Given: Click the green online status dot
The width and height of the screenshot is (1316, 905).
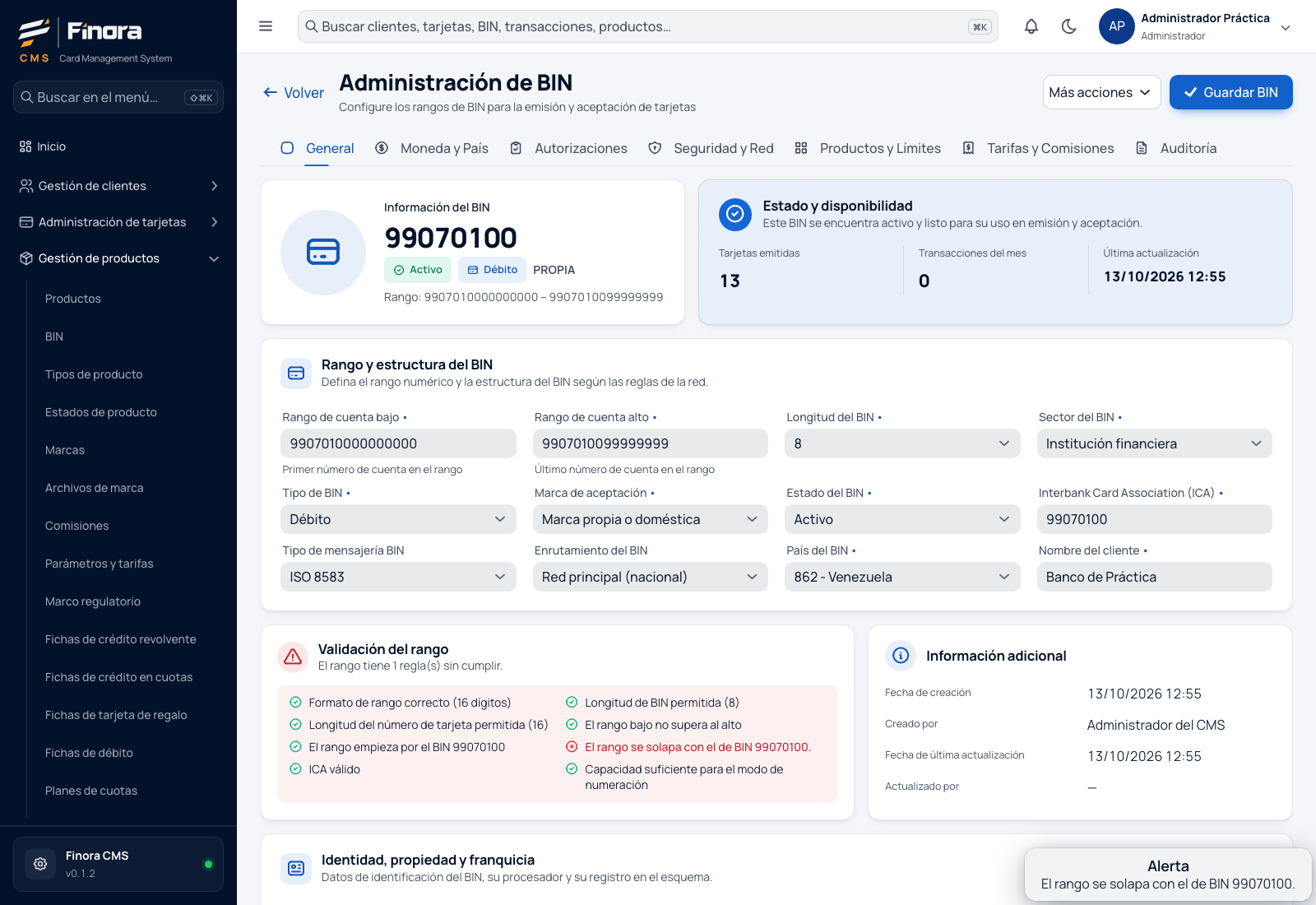Looking at the screenshot, I should pos(208,864).
